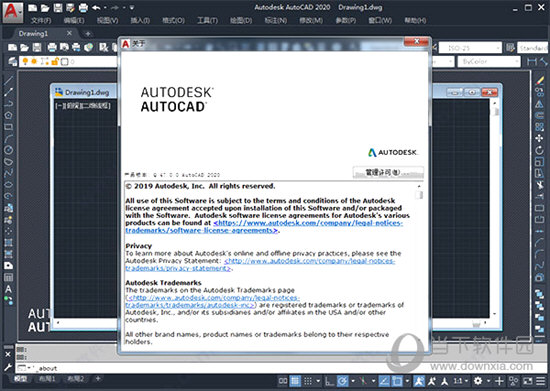Viewport: 550px width, 391px height.
Task: Open the gear settings icon in status bar
Action: click(x=478, y=381)
